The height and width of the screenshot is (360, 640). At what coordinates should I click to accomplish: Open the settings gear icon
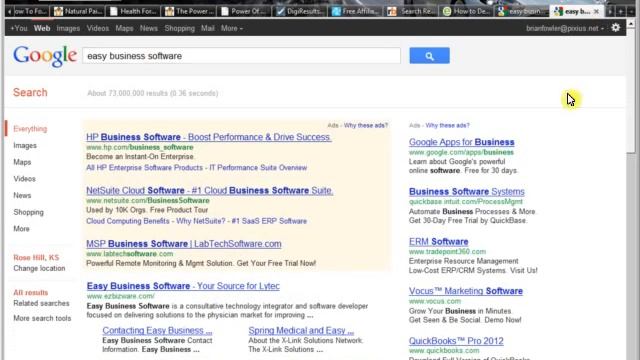click(x=616, y=28)
